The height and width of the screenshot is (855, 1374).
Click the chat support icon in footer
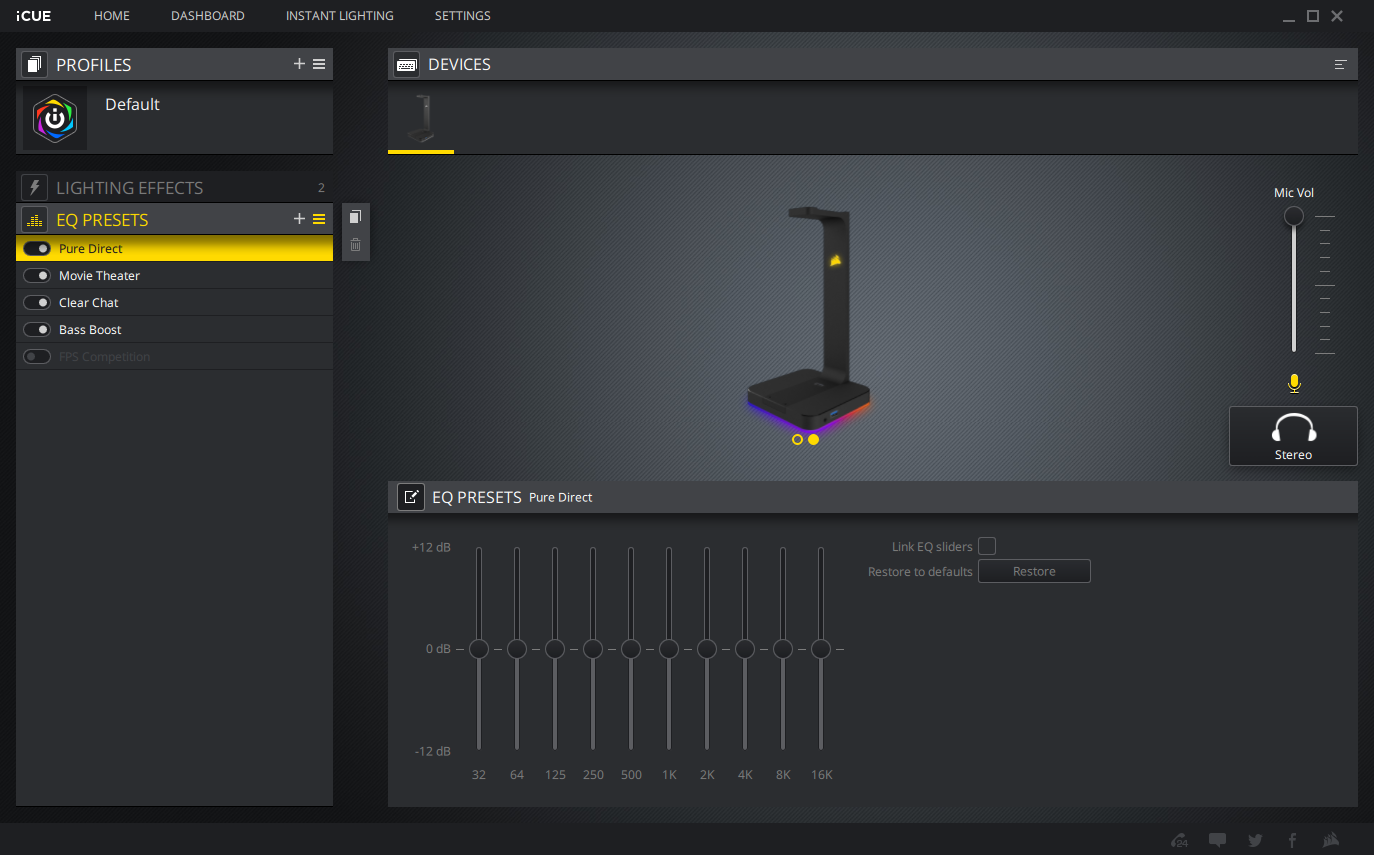[1217, 840]
